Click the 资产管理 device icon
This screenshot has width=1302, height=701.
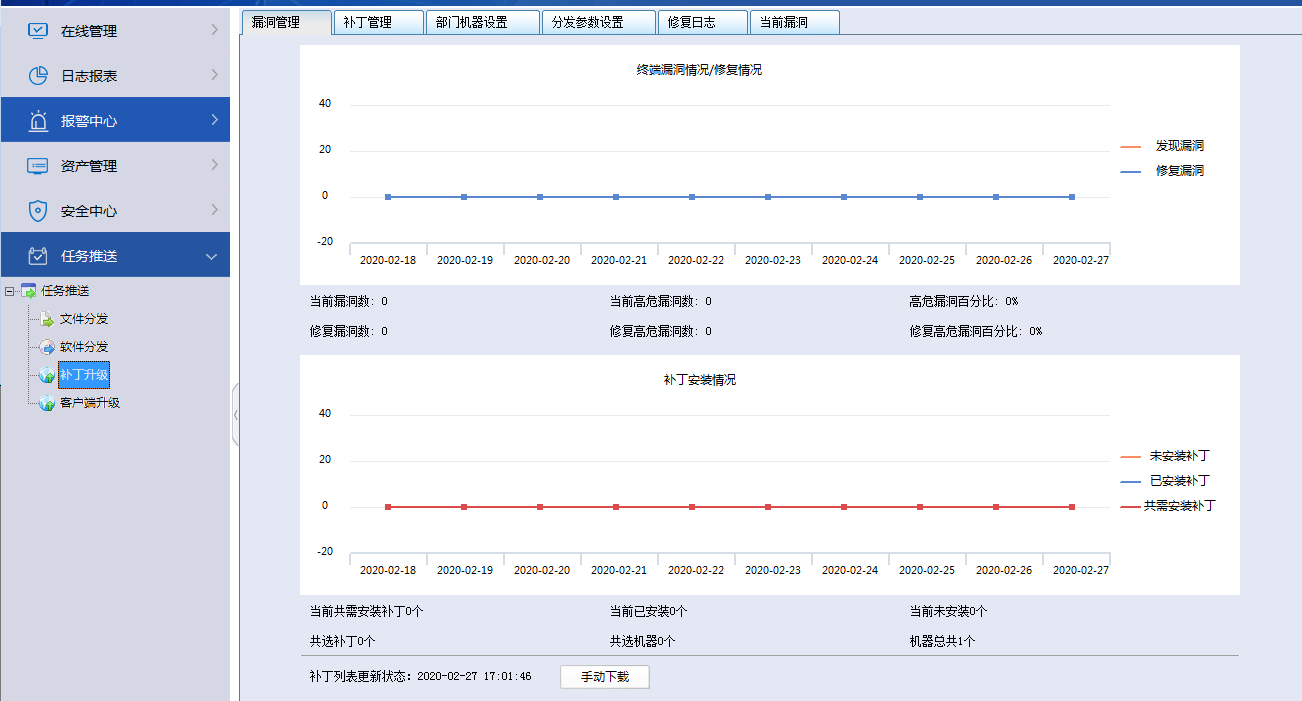(38, 166)
